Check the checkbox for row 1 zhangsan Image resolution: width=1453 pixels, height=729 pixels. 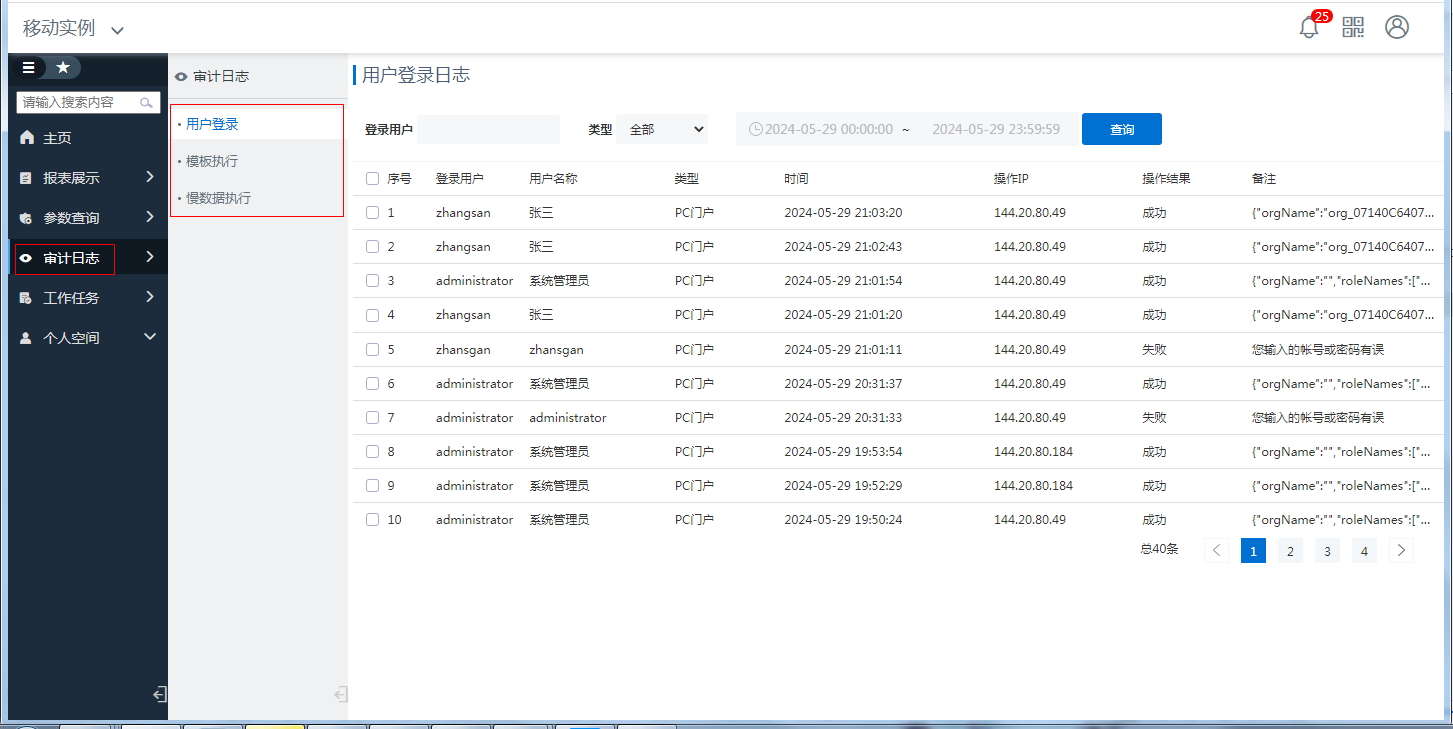[372, 213]
